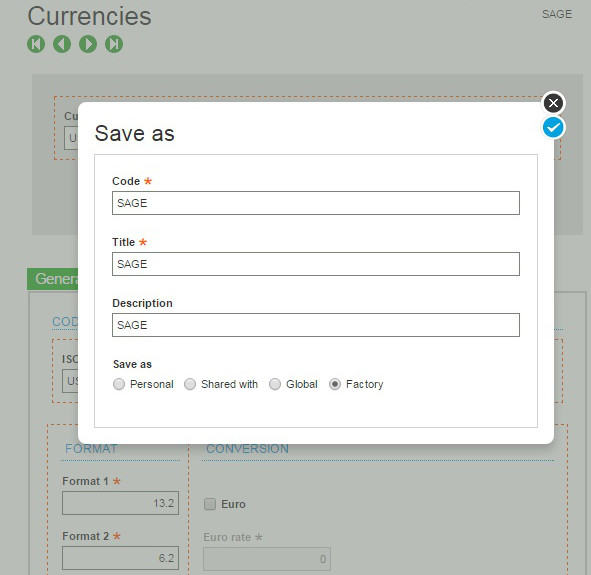
Task: Choose the Global save option
Action: (275, 384)
